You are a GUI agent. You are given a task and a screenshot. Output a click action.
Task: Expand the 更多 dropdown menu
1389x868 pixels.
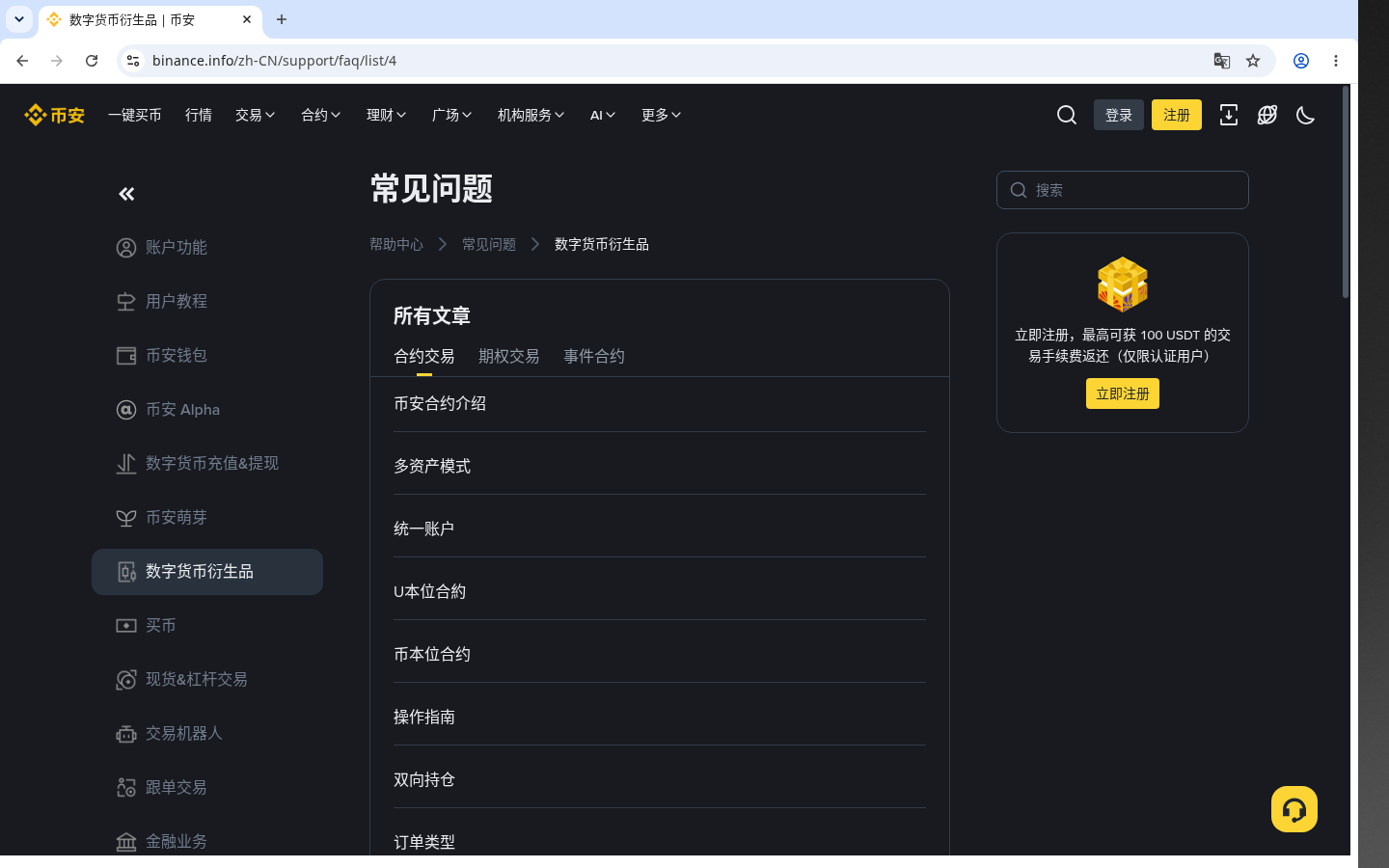click(x=662, y=116)
